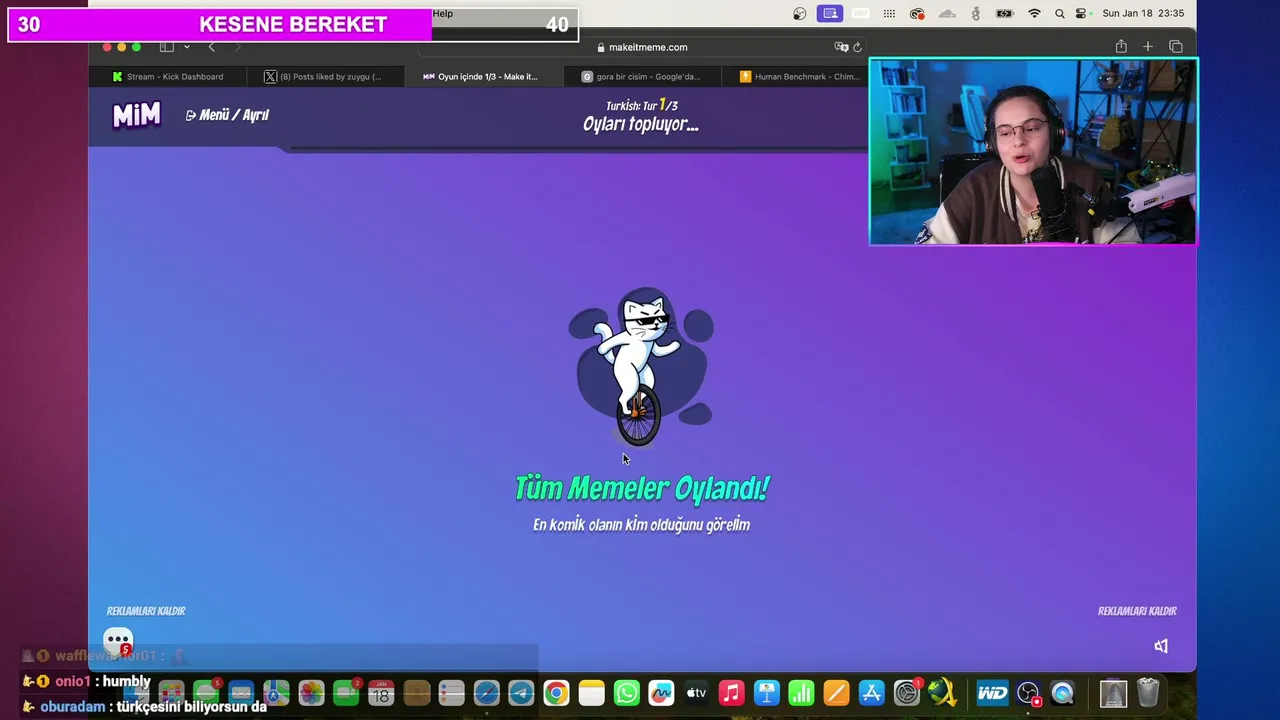
Task: Reload the page with refresh icon
Action: [857, 47]
